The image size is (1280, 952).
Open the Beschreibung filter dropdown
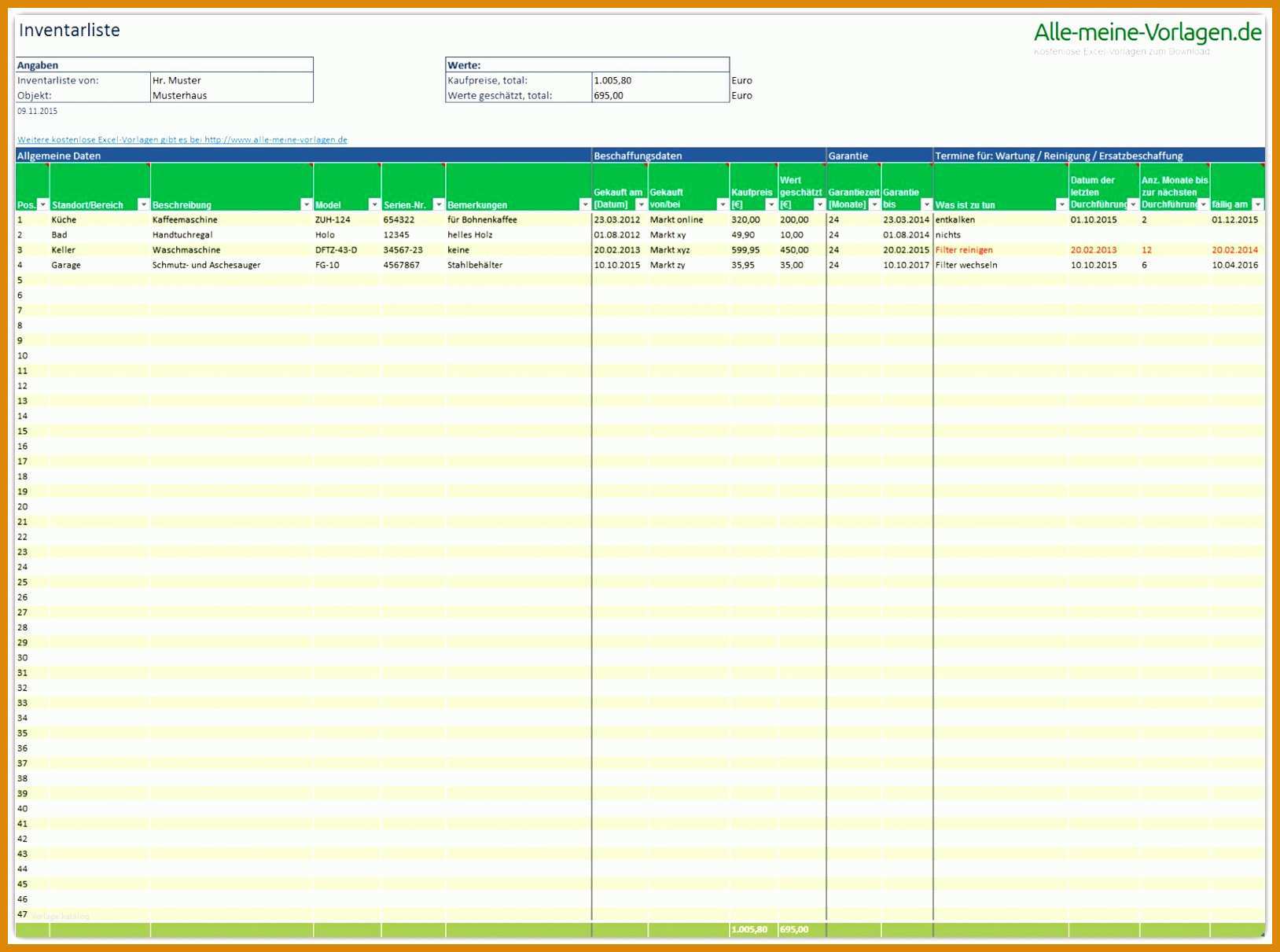pos(307,204)
